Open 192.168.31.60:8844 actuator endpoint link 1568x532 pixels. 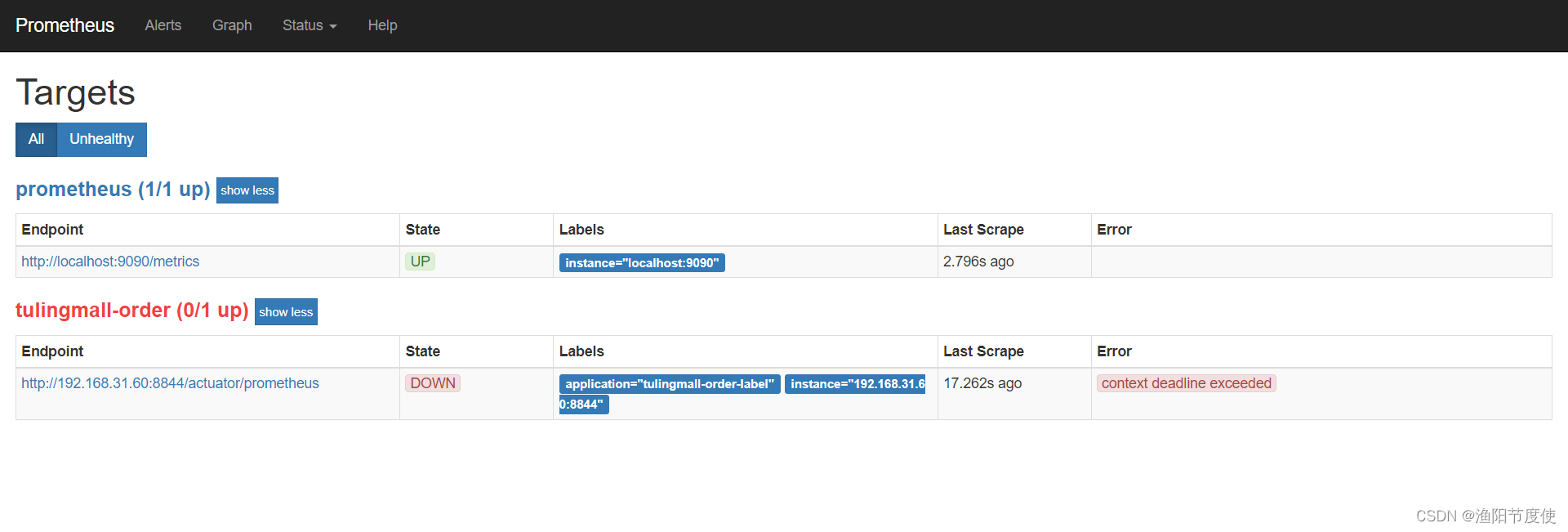click(170, 383)
